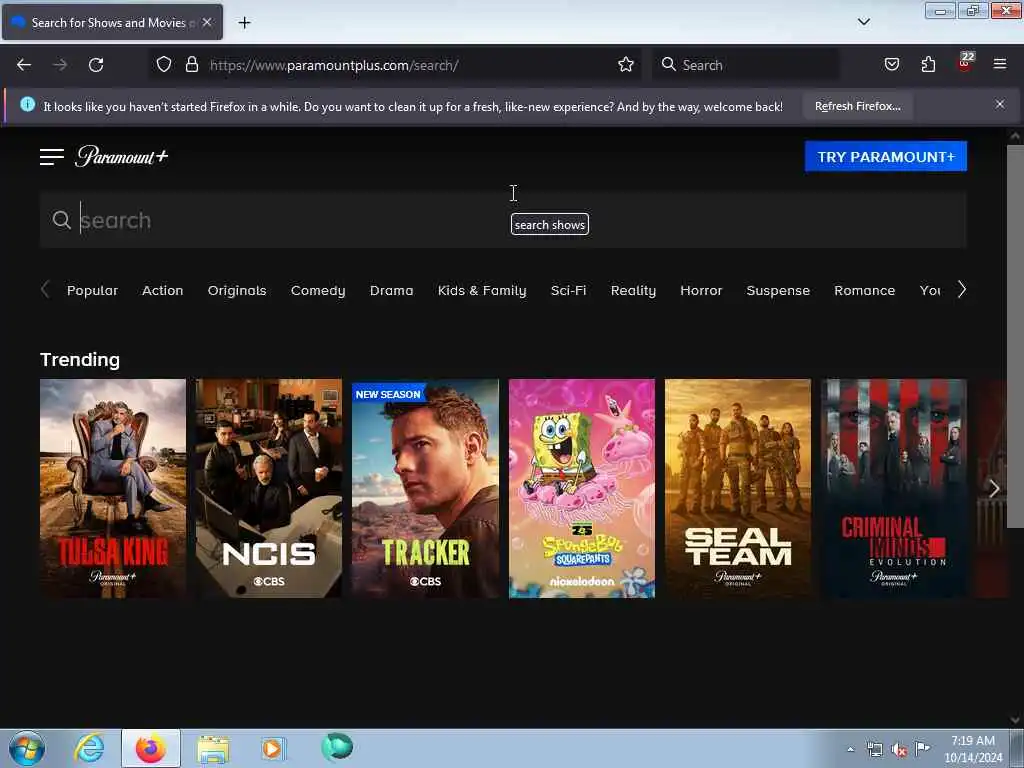This screenshot has width=1024, height=768.
Task: Open the NCIS poster
Action: pyautogui.click(x=268, y=488)
